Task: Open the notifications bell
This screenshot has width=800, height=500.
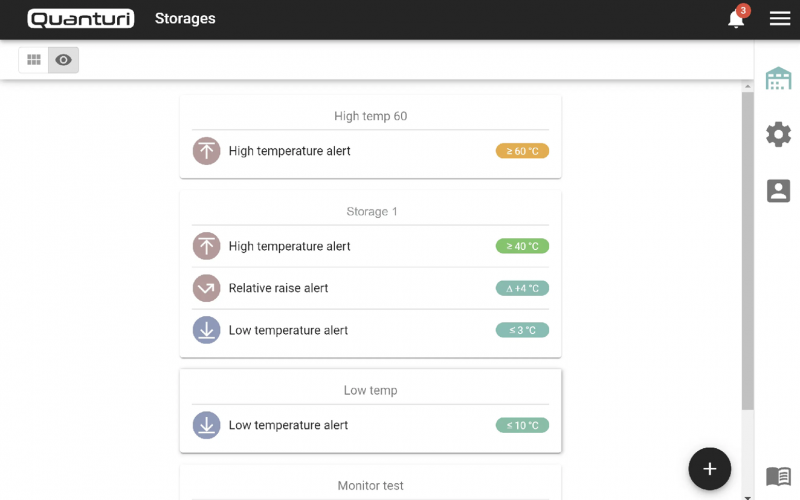Action: [736, 19]
